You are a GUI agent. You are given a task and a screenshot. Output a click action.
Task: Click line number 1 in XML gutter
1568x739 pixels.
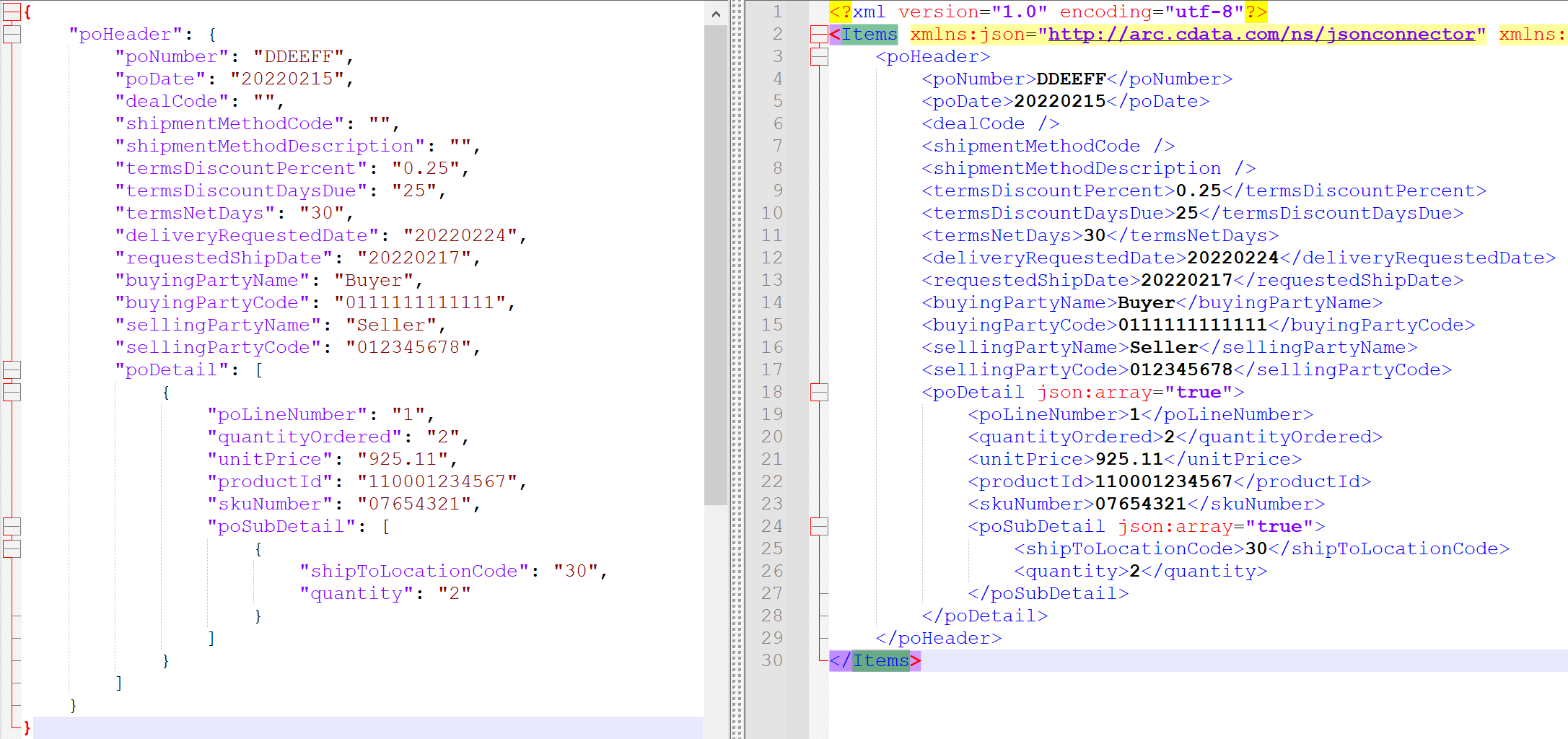click(778, 12)
